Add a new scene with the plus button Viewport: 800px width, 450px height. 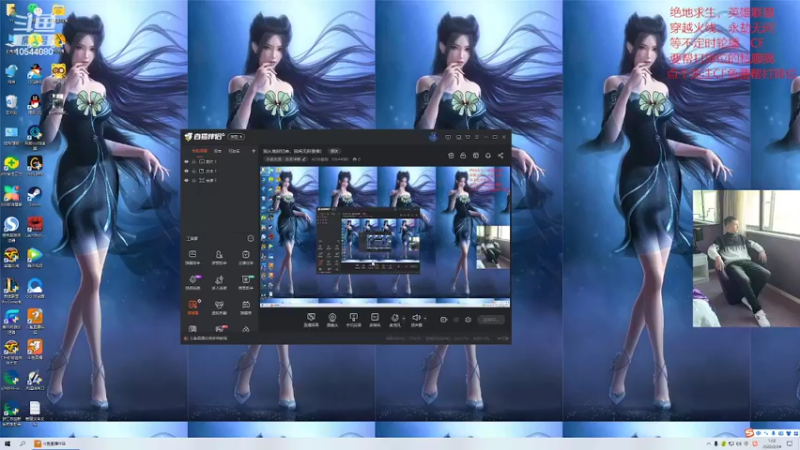pyautogui.click(x=254, y=151)
